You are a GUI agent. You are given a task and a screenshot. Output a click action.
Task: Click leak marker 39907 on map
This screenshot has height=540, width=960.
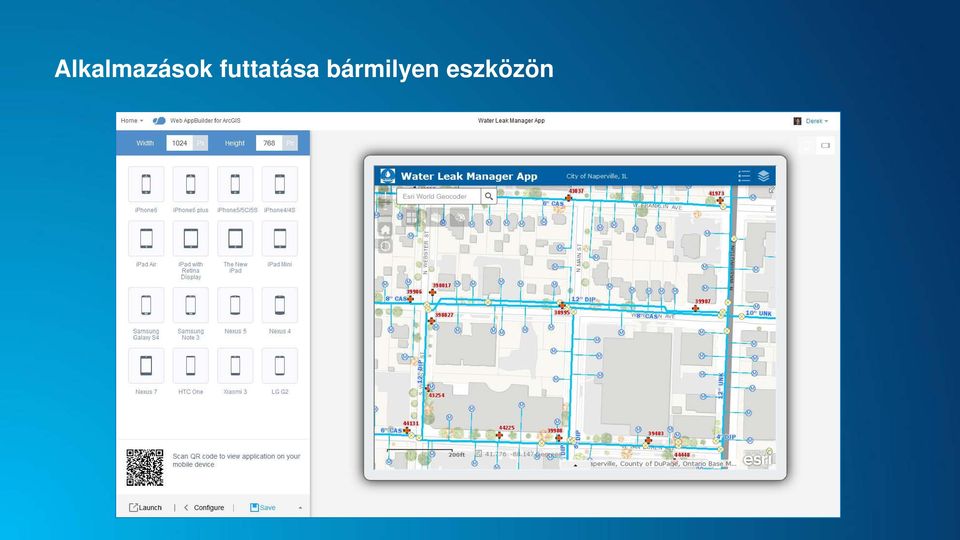(696, 308)
